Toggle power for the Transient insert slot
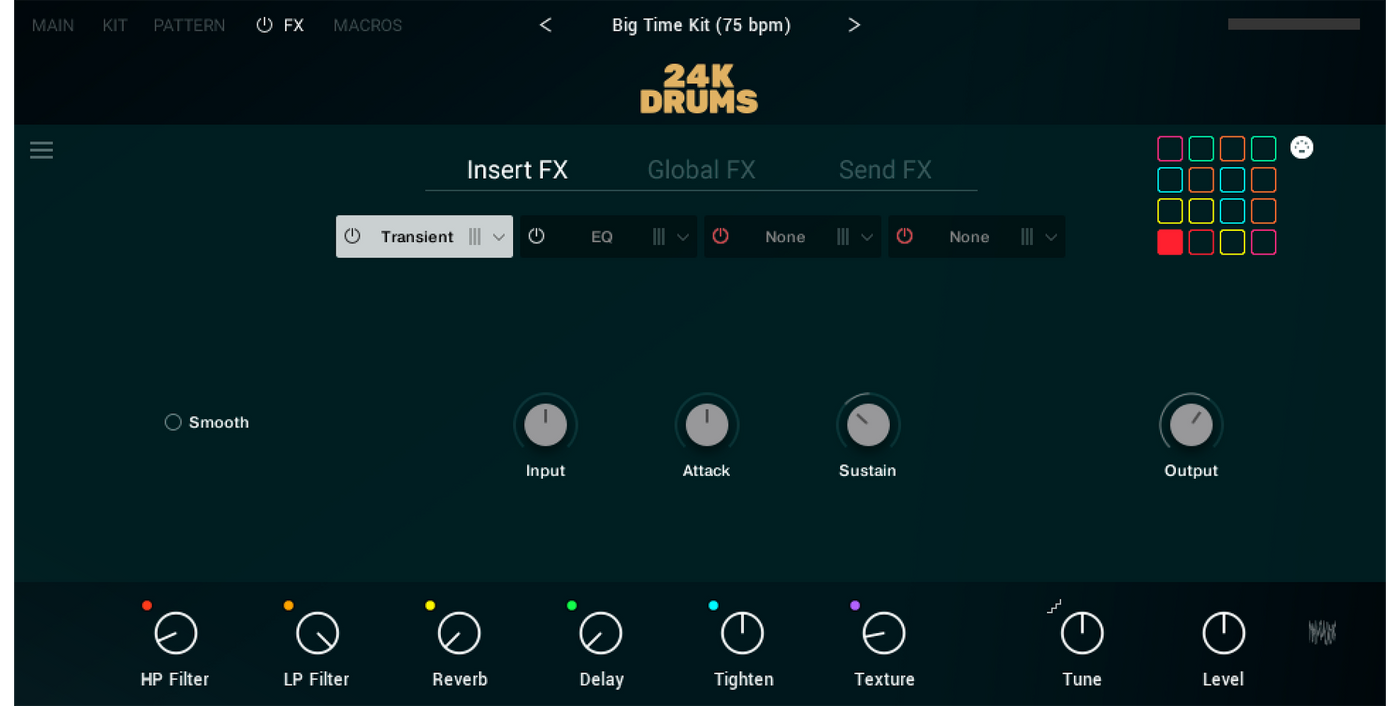The height and width of the screenshot is (706, 1400). [352, 237]
